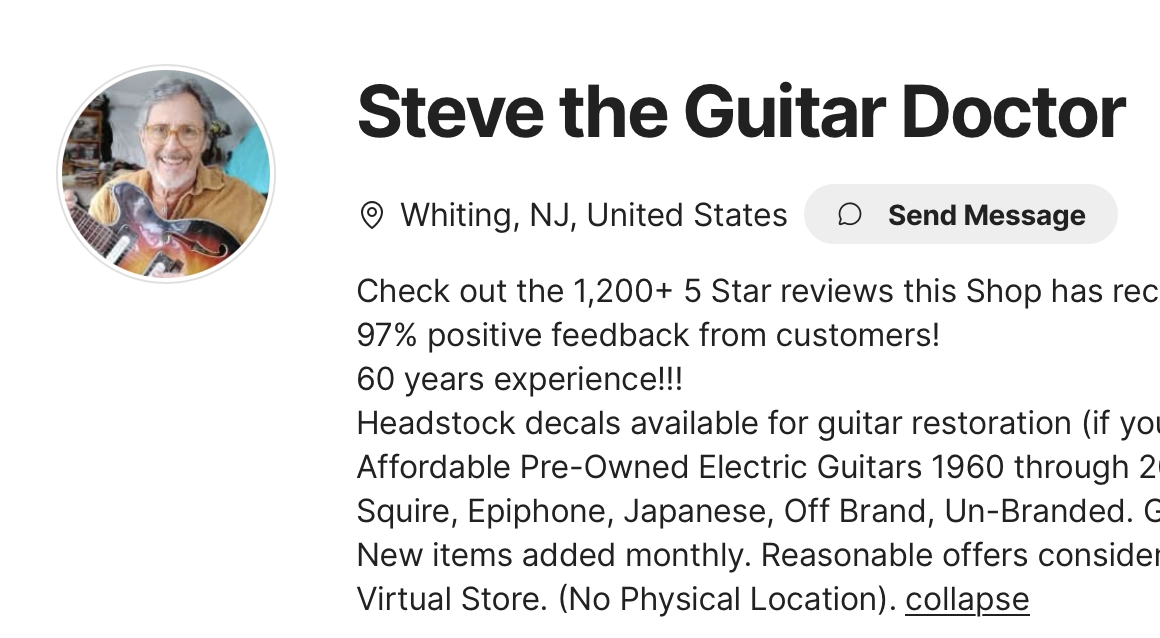The height and width of the screenshot is (638, 1160).
Task: Click the 97% positive feedback line
Action: click(x=648, y=335)
